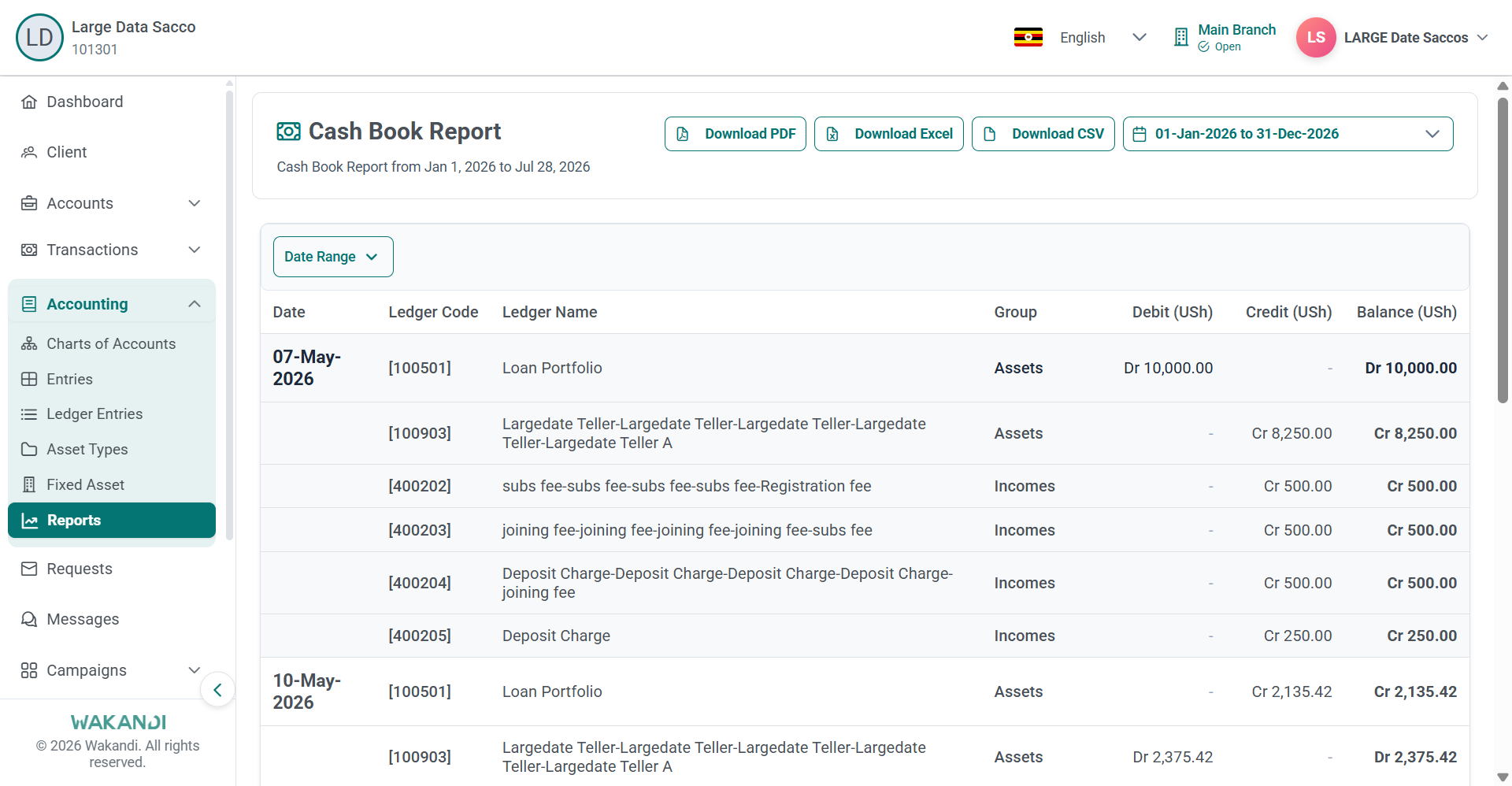Open the Date Range filter dropdown
The image size is (1512, 786).
[x=333, y=257]
